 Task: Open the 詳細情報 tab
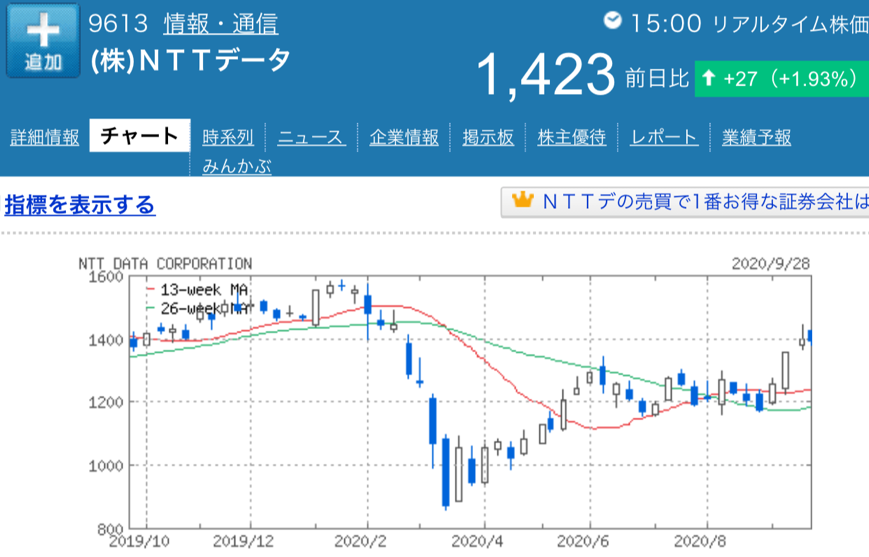click(45, 137)
